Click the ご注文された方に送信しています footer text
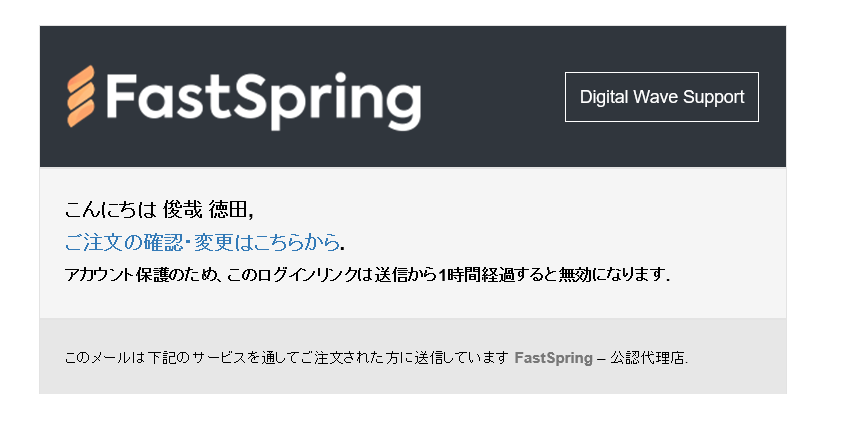This screenshot has width=844, height=422. coord(398,357)
